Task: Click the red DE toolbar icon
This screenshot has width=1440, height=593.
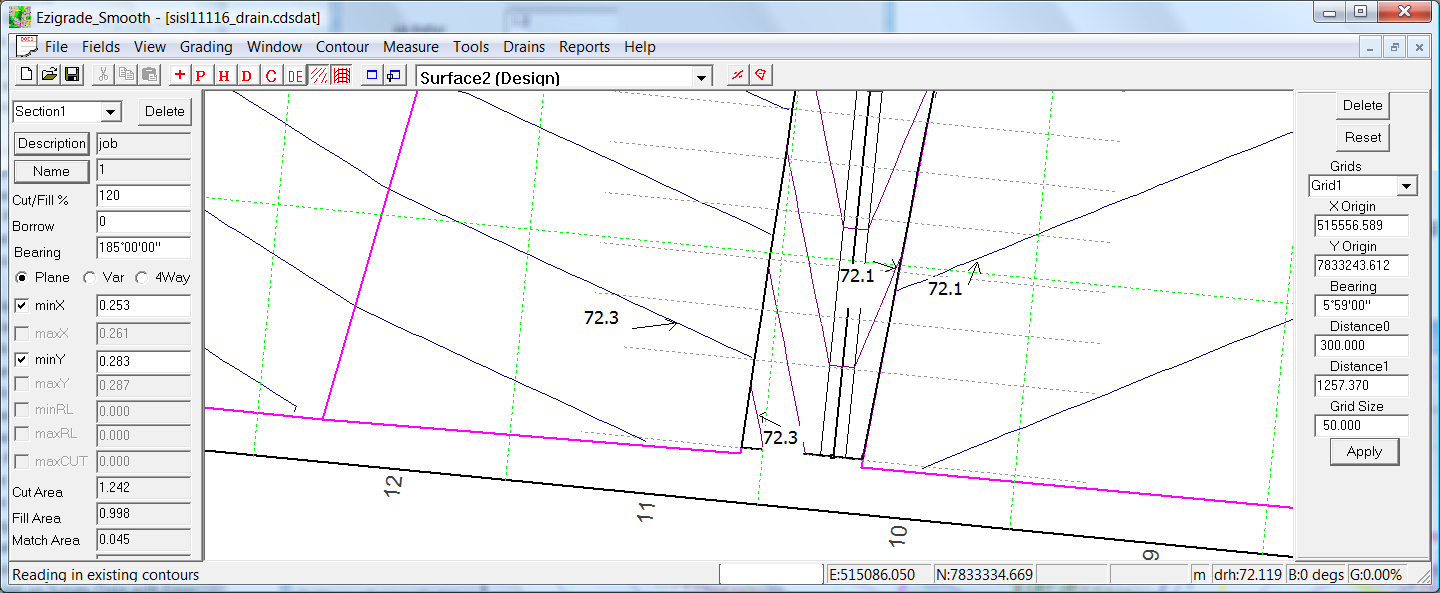Action: coord(295,75)
